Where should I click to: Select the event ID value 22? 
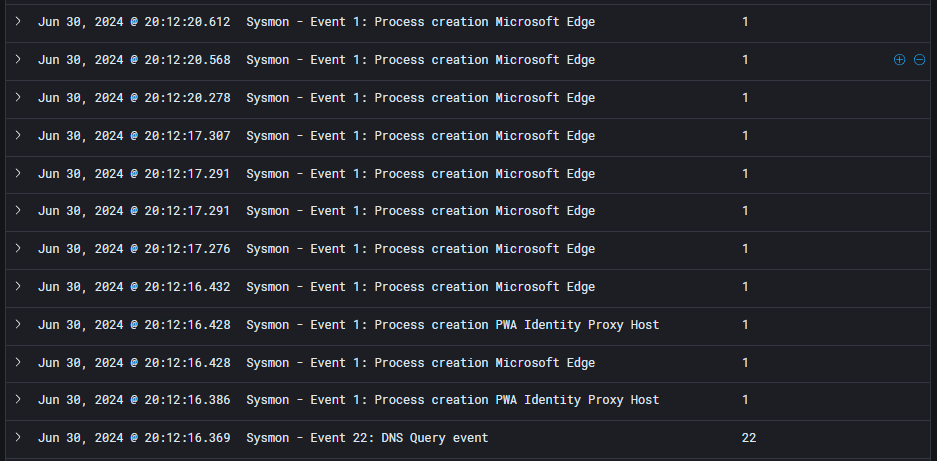tap(749, 438)
